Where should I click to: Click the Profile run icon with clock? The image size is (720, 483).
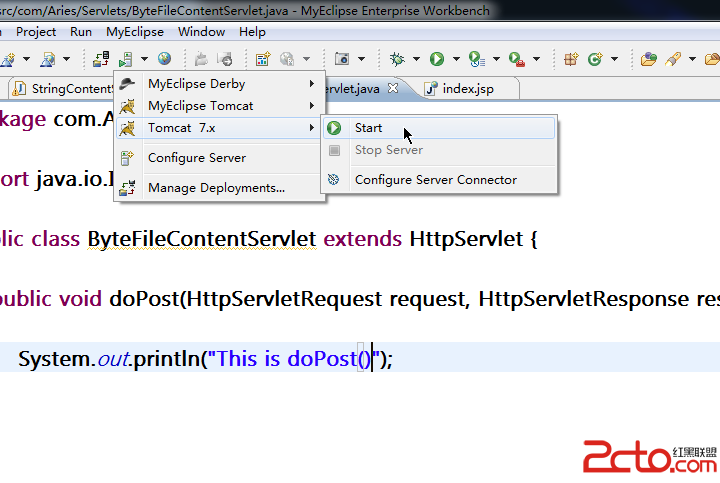click(477, 59)
